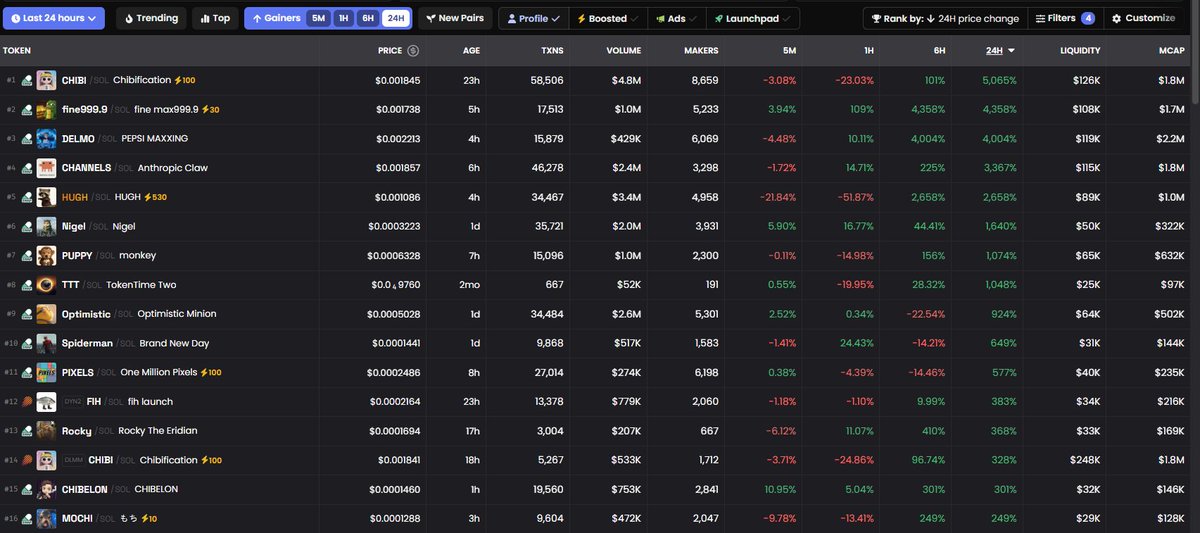
Task: Toggle the Boosted filter
Action: tap(608, 18)
